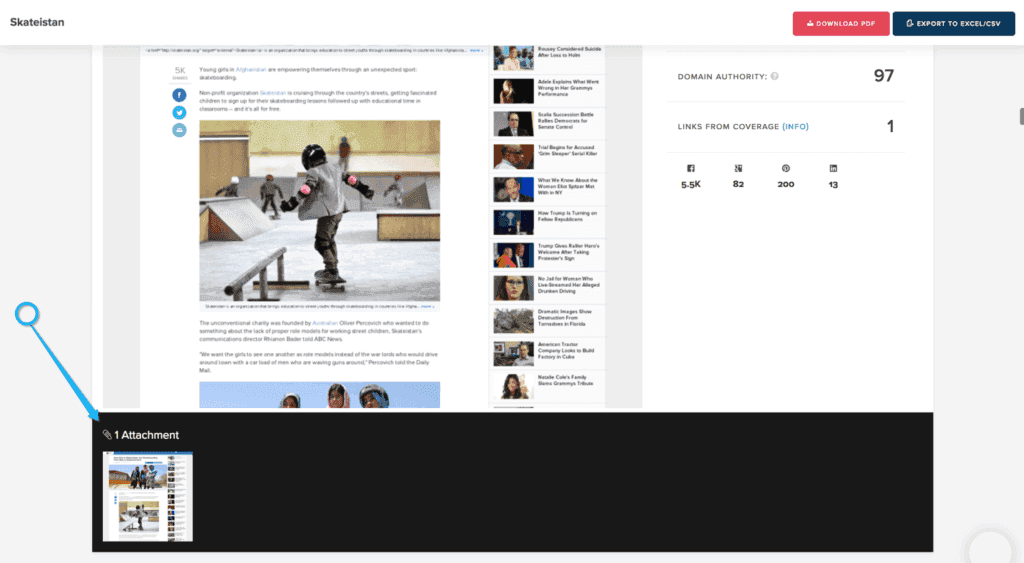1024x563 pixels.
Task: Open 'American Tractor Company' sidebar story
Action: click(x=547, y=353)
